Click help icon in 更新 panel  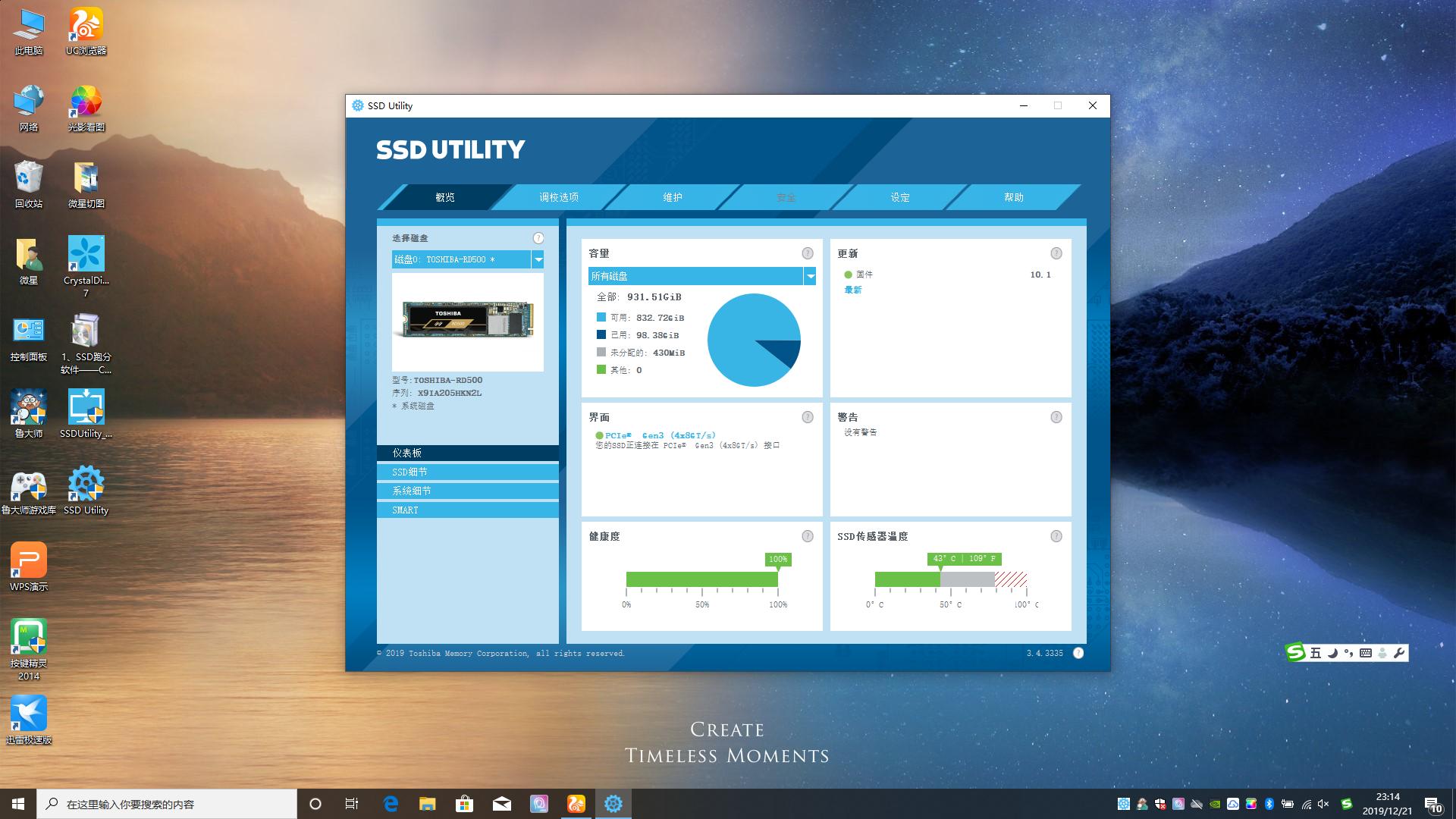(1056, 253)
